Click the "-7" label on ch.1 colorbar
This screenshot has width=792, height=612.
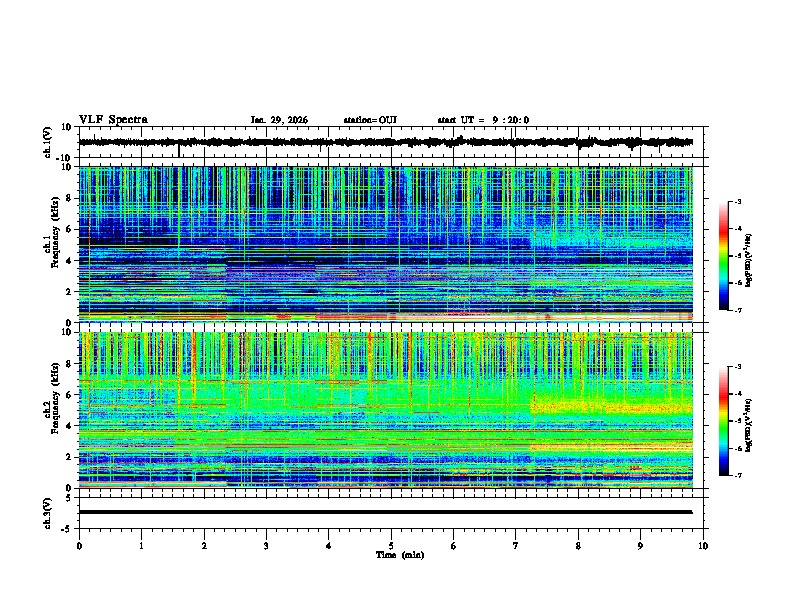coord(738,310)
